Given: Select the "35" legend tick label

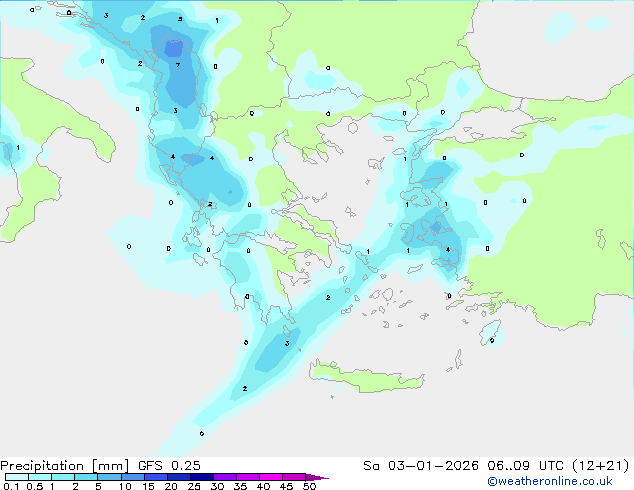Looking at the screenshot, I should pos(240,486).
